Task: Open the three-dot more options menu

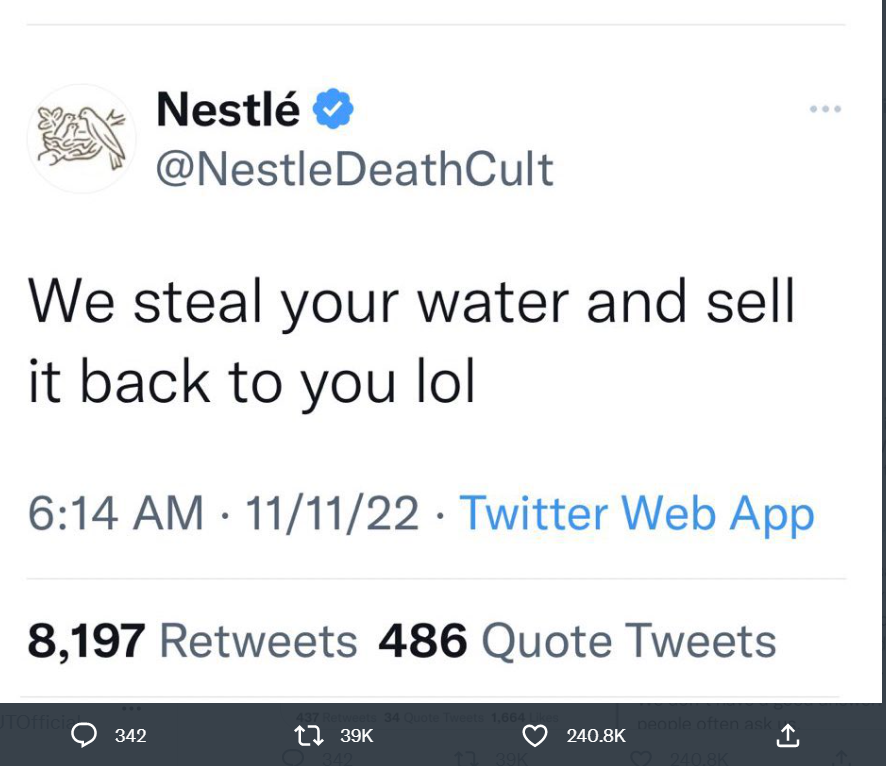Action: coord(825,108)
